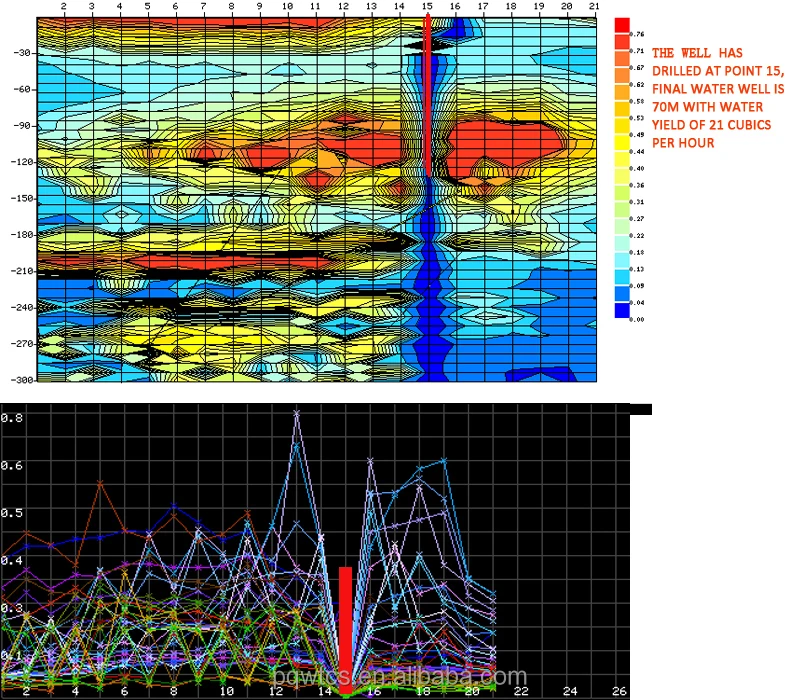Click point 2 label on top axis
This screenshot has width=800, height=700.
(x=64, y=6)
